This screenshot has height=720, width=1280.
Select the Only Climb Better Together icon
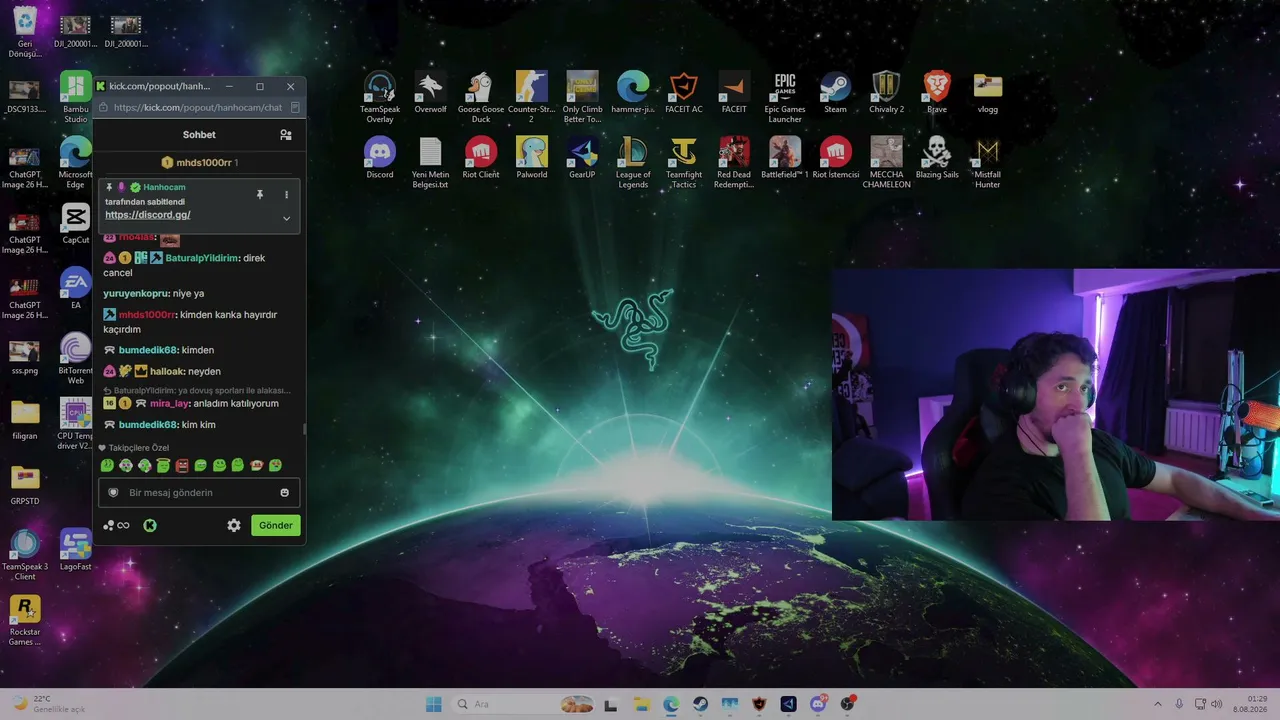click(582, 97)
